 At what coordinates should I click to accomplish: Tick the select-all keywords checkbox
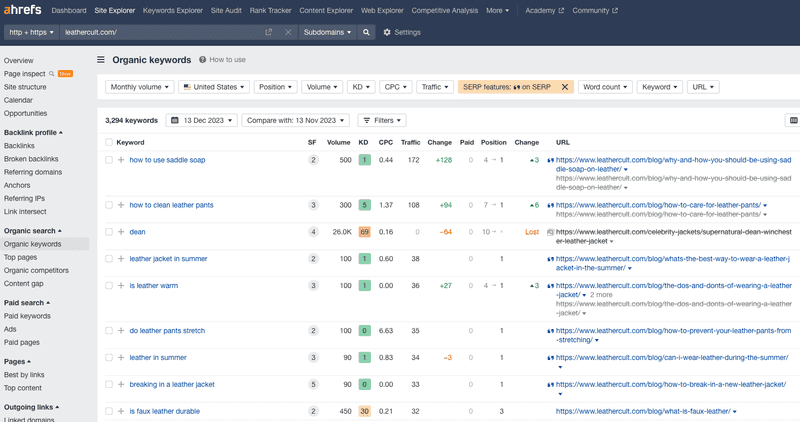pos(109,143)
